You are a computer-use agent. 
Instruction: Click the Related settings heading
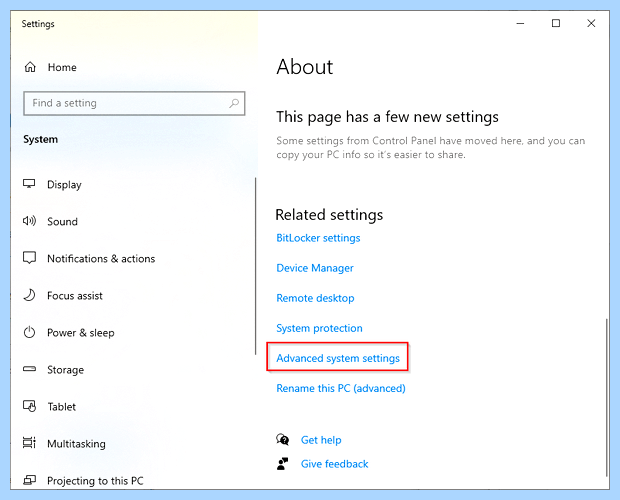point(329,215)
